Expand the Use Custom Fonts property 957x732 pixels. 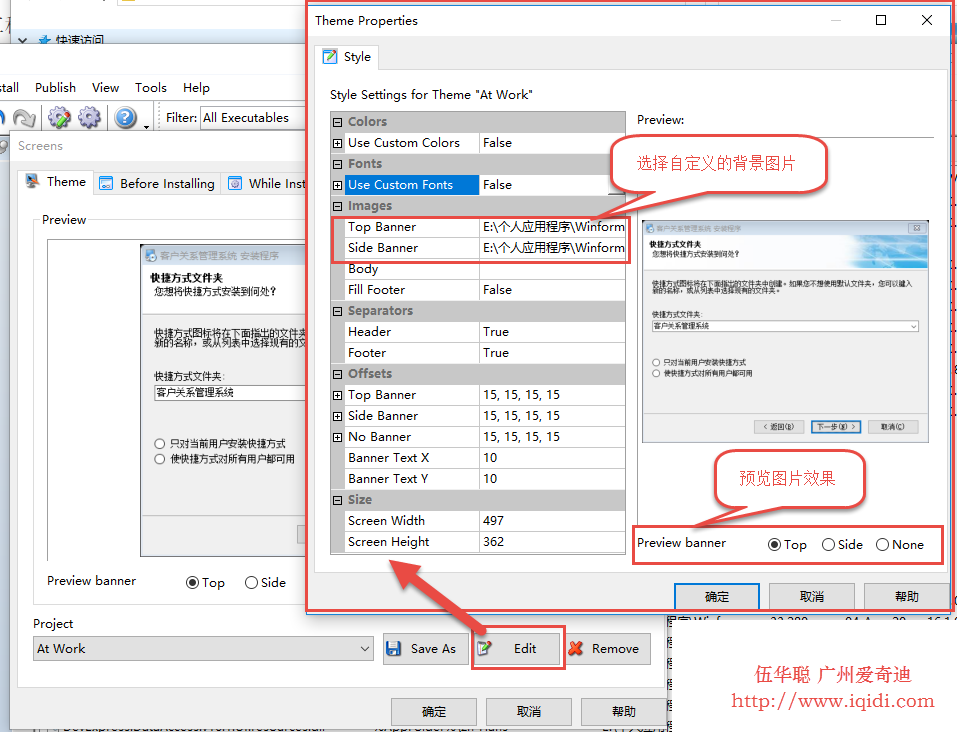(338, 185)
